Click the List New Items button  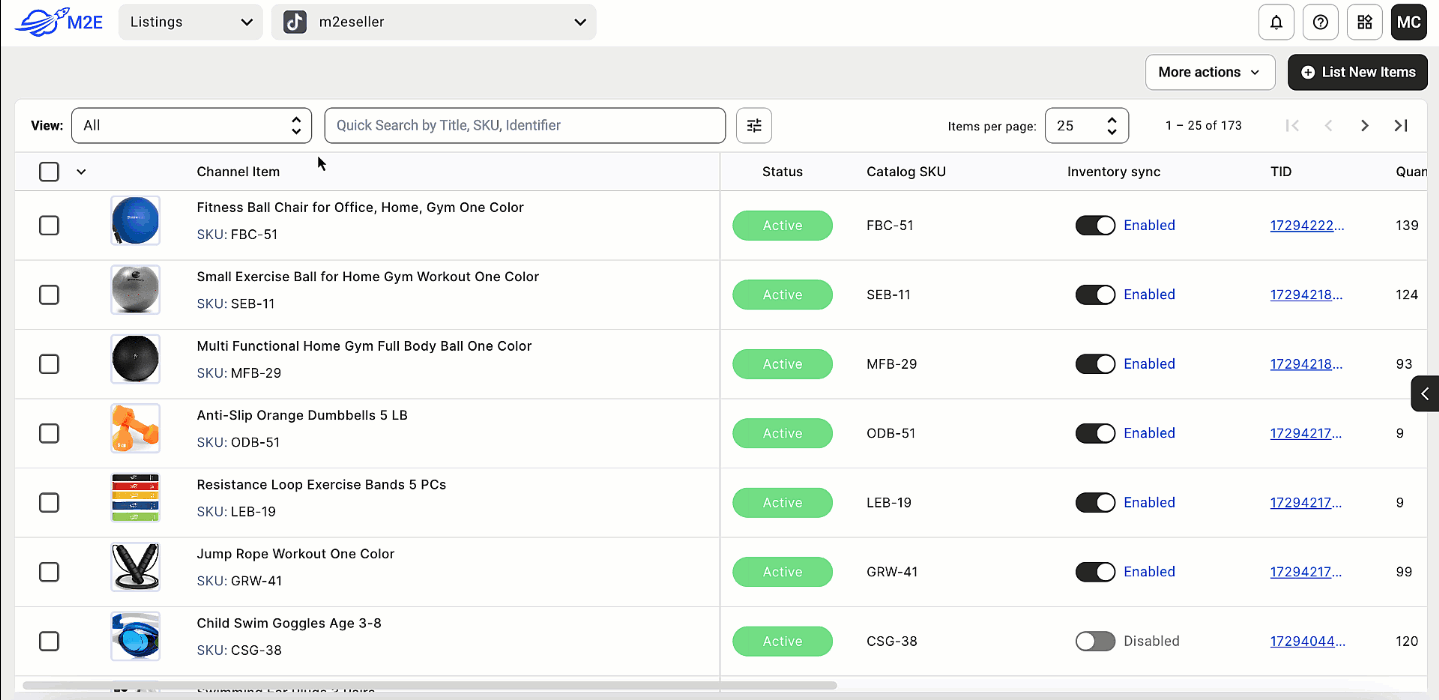pos(1357,72)
